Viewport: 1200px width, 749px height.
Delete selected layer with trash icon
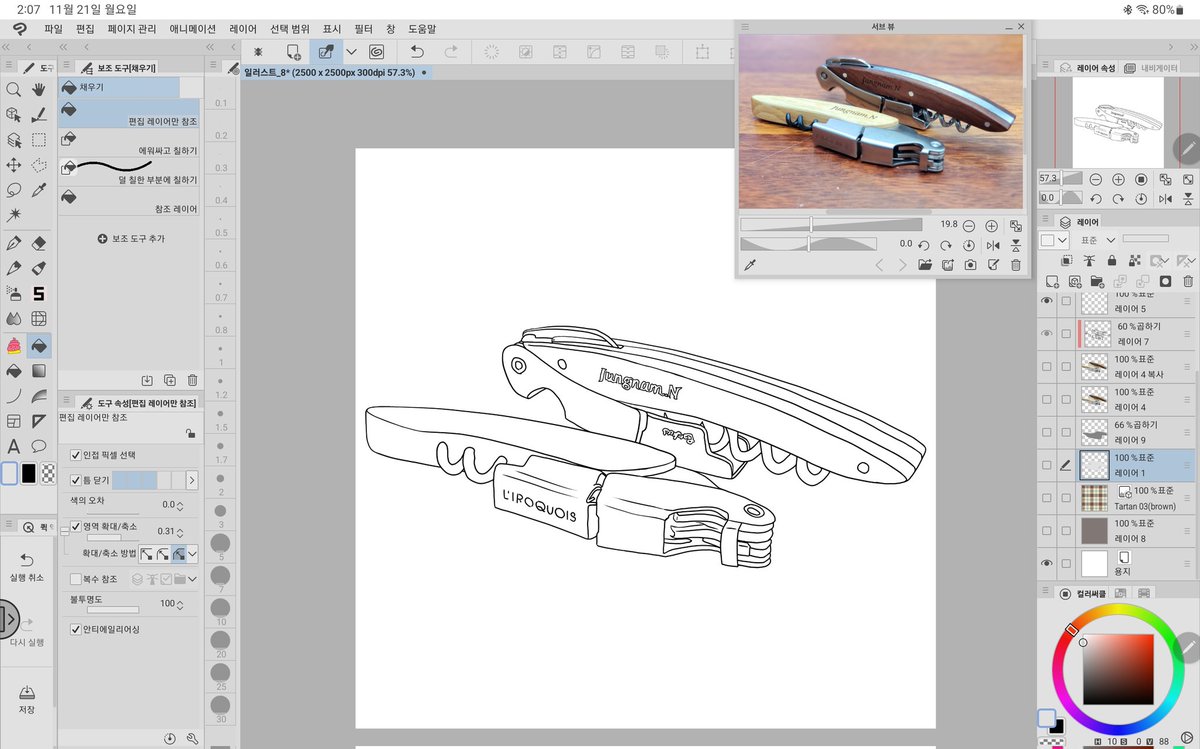point(1187,282)
